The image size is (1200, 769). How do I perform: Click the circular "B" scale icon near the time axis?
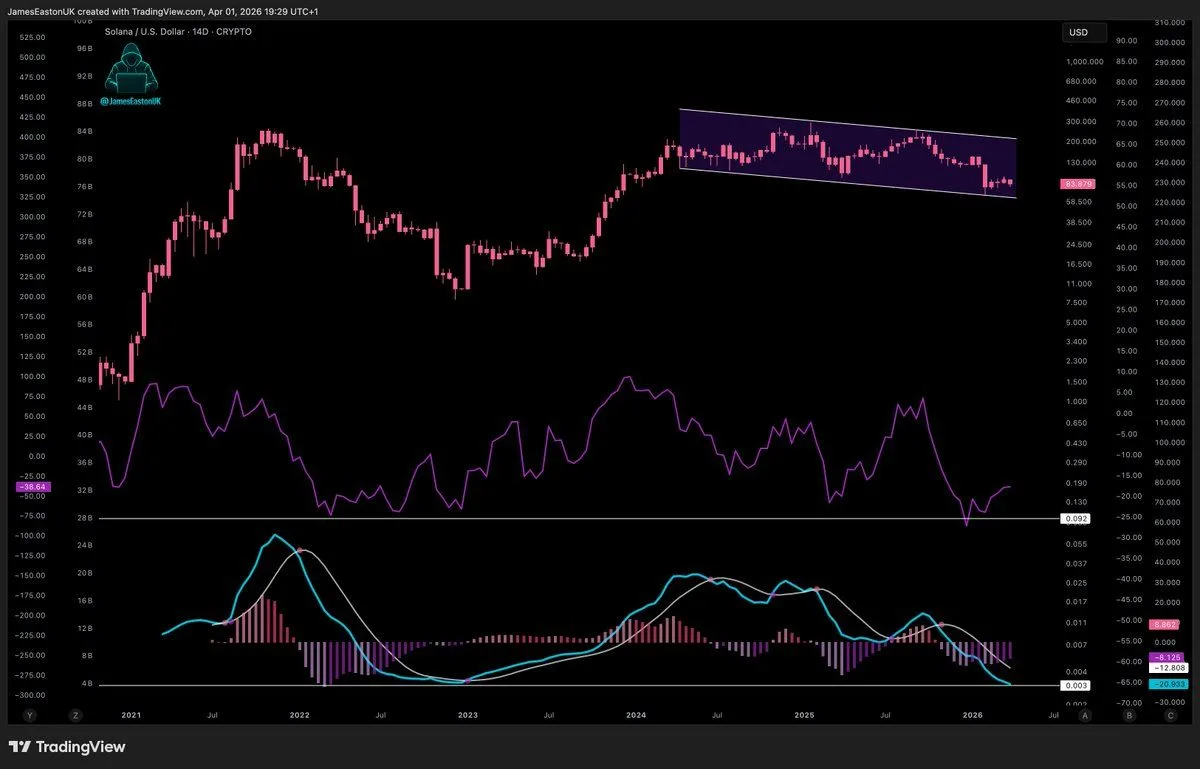[1130, 716]
